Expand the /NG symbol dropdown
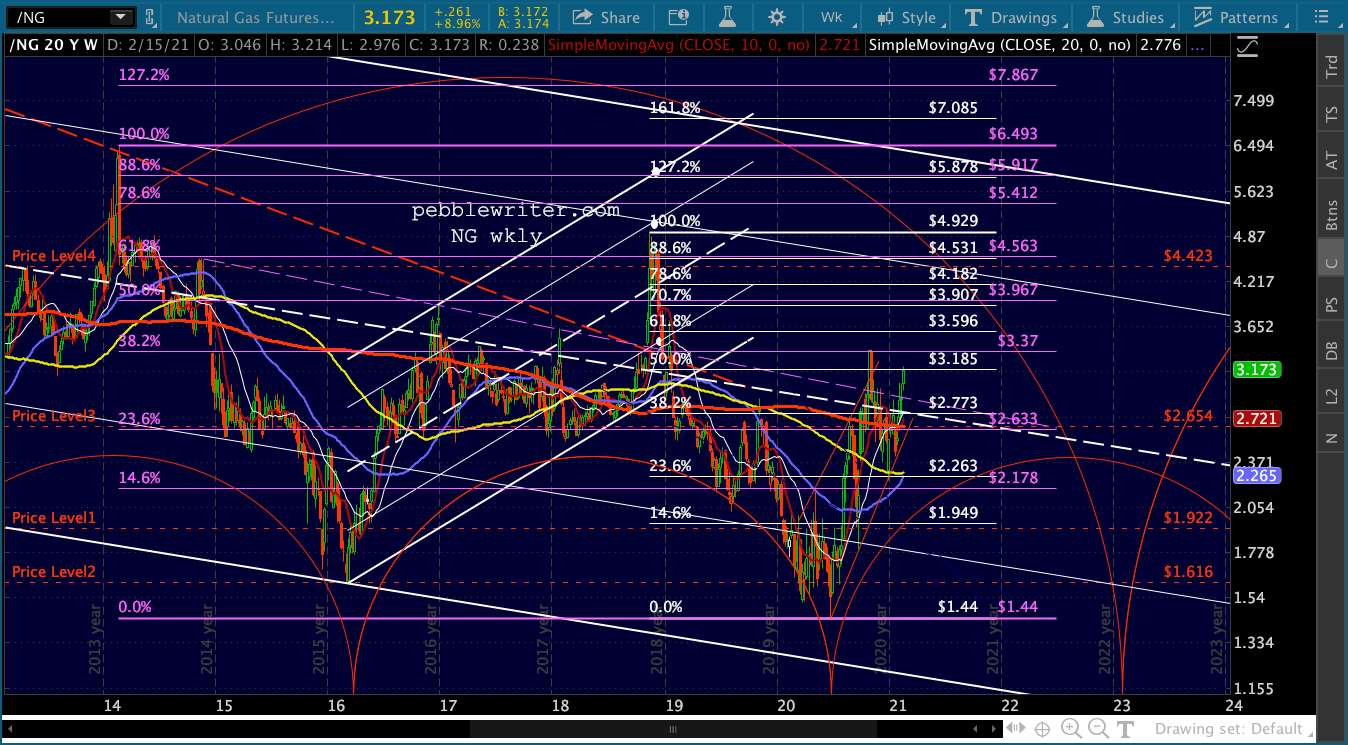This screenshot has width=1348, height=745. pos(120,17)
